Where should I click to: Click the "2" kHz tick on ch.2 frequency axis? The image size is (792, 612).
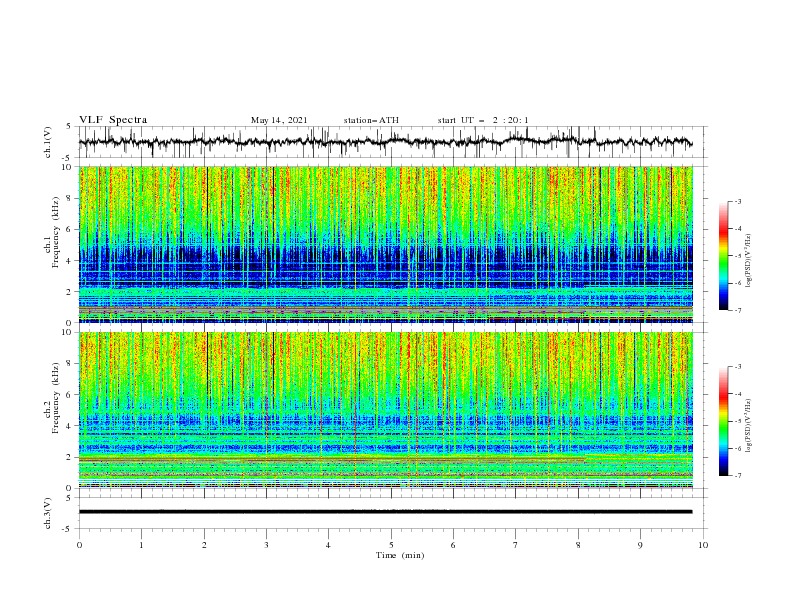[71, 457]
